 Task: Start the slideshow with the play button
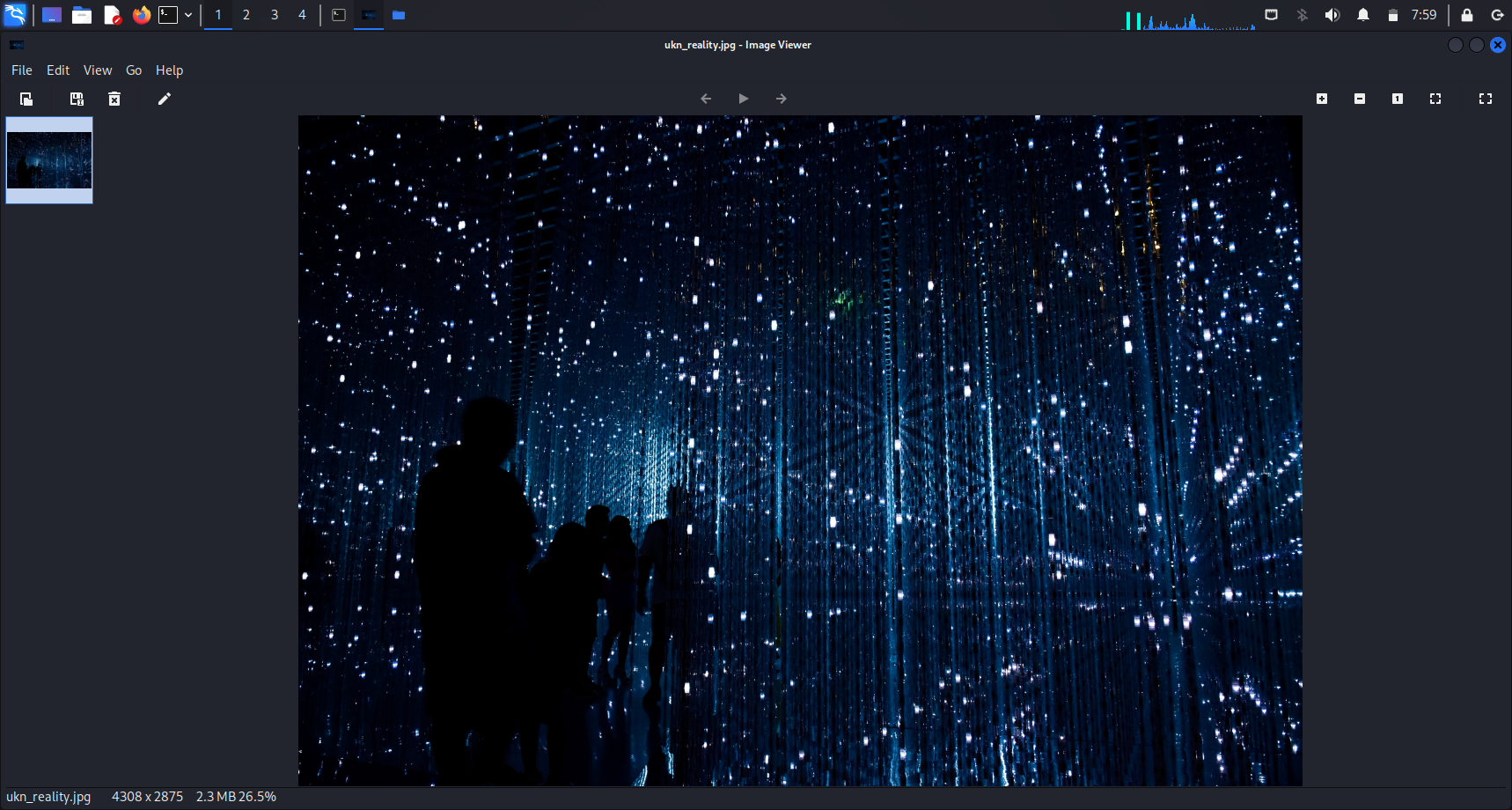tap(744, 99)
